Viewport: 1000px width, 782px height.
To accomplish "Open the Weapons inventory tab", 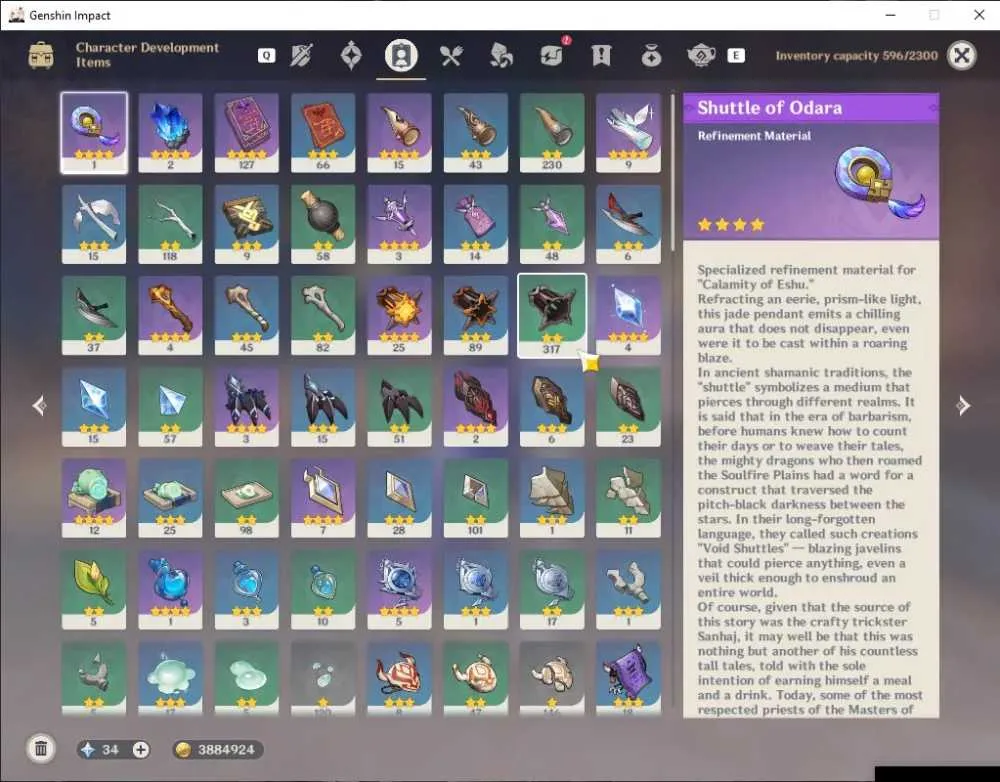I will 301,56.
